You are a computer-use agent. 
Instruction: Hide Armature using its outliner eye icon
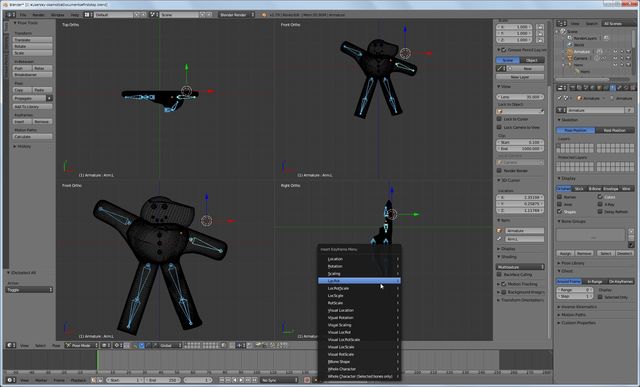point(615,52)
